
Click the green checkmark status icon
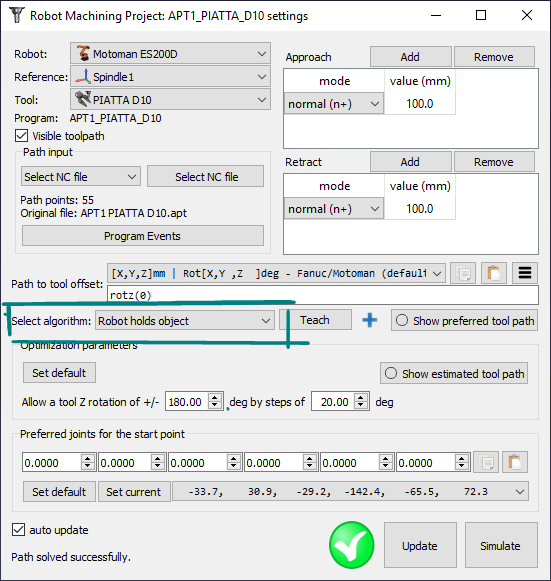coord(351,545)
